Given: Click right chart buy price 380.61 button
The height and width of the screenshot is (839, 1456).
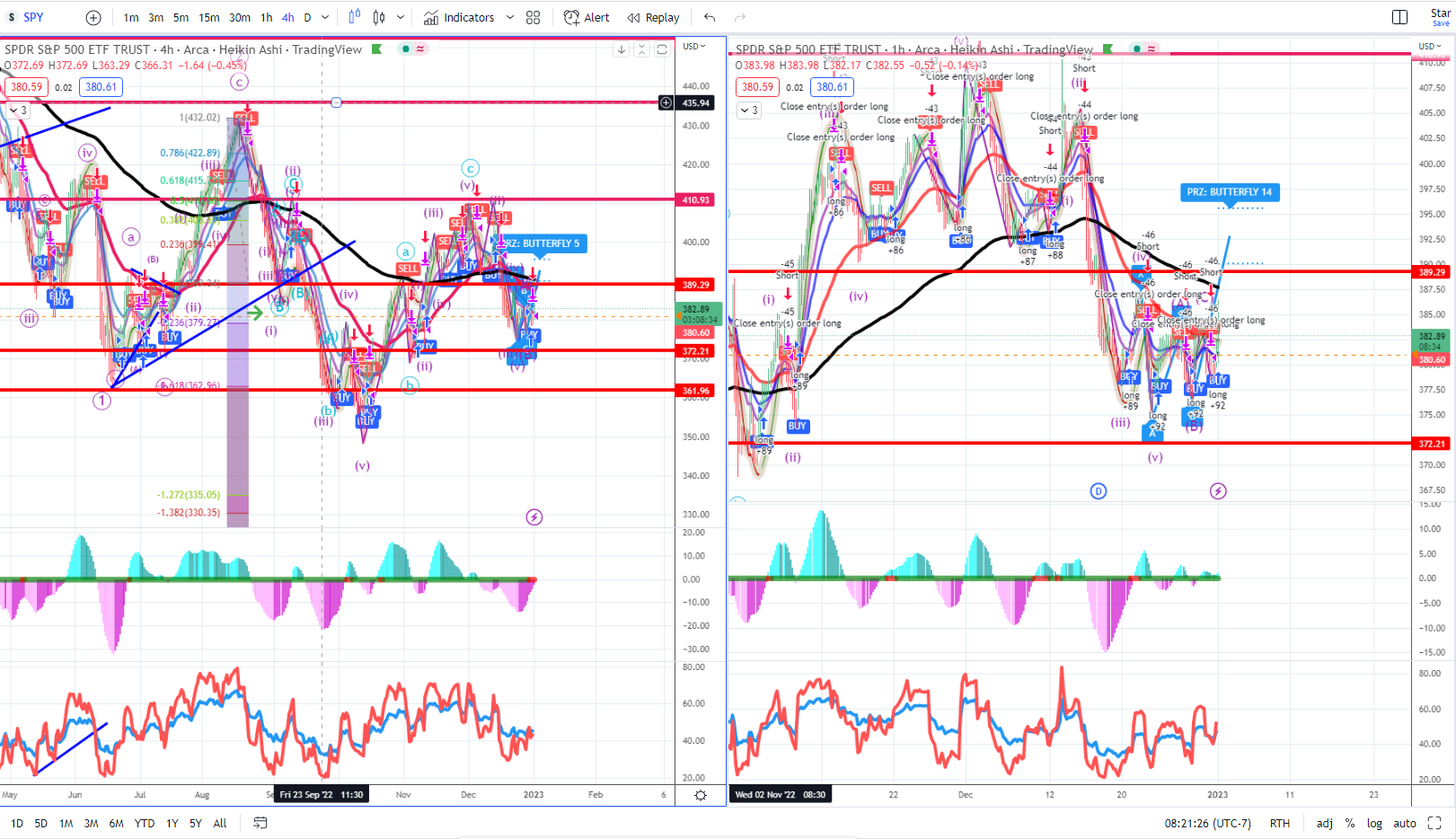Looking at the screenshot, I should (x=832, y=87).
